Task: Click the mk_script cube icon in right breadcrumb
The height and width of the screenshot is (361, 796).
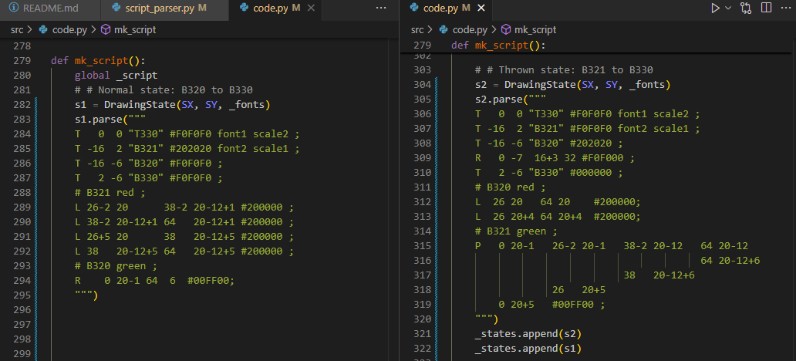Action: point(506,29)
